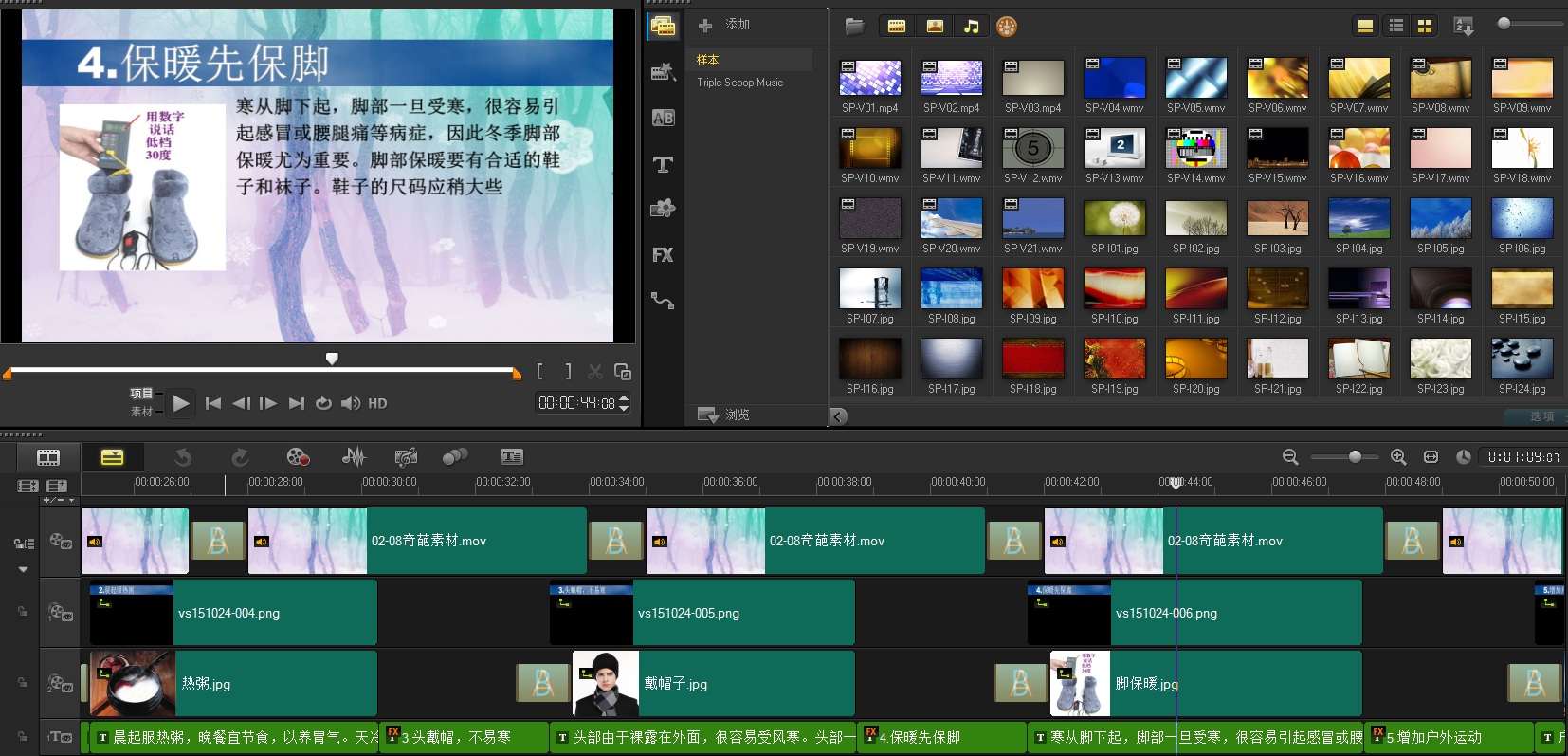Set the mark-out bracket point

pyautogui.click(x=568, y=372)
